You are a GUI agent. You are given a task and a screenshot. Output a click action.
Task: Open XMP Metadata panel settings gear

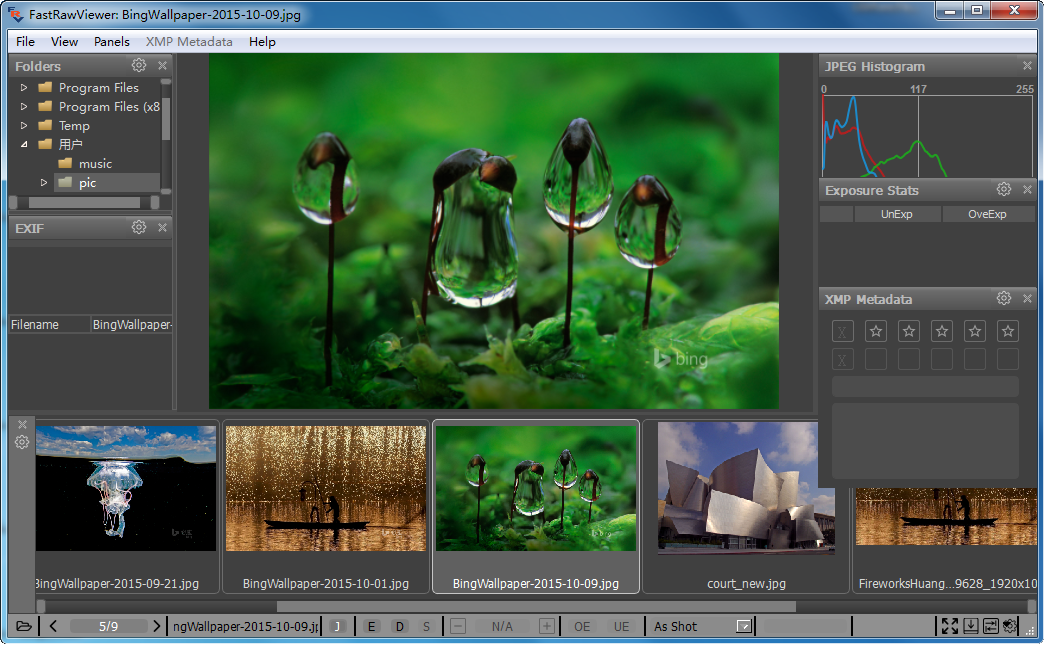[x=1003, y=299]
